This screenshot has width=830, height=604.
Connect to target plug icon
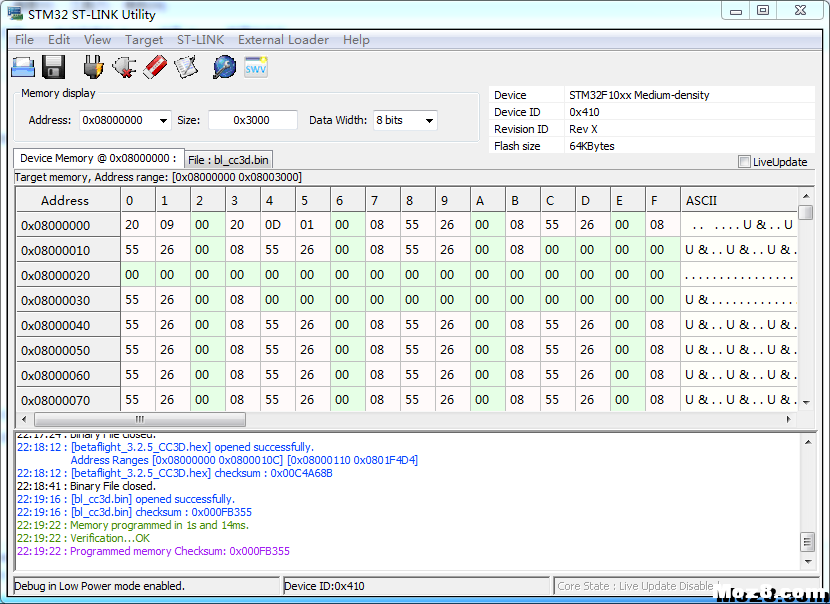[93, 67]
